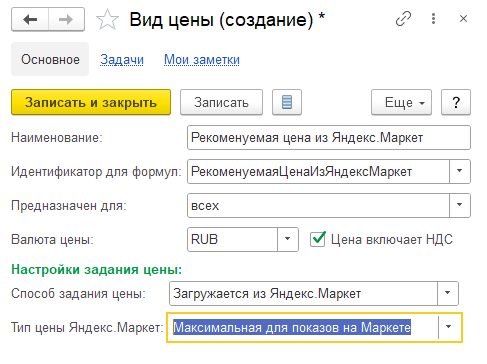Image resolution: width=487 pixels, height=364 pixels.
Task: Click the Валюта цены label
Action: tap(52, 239)
